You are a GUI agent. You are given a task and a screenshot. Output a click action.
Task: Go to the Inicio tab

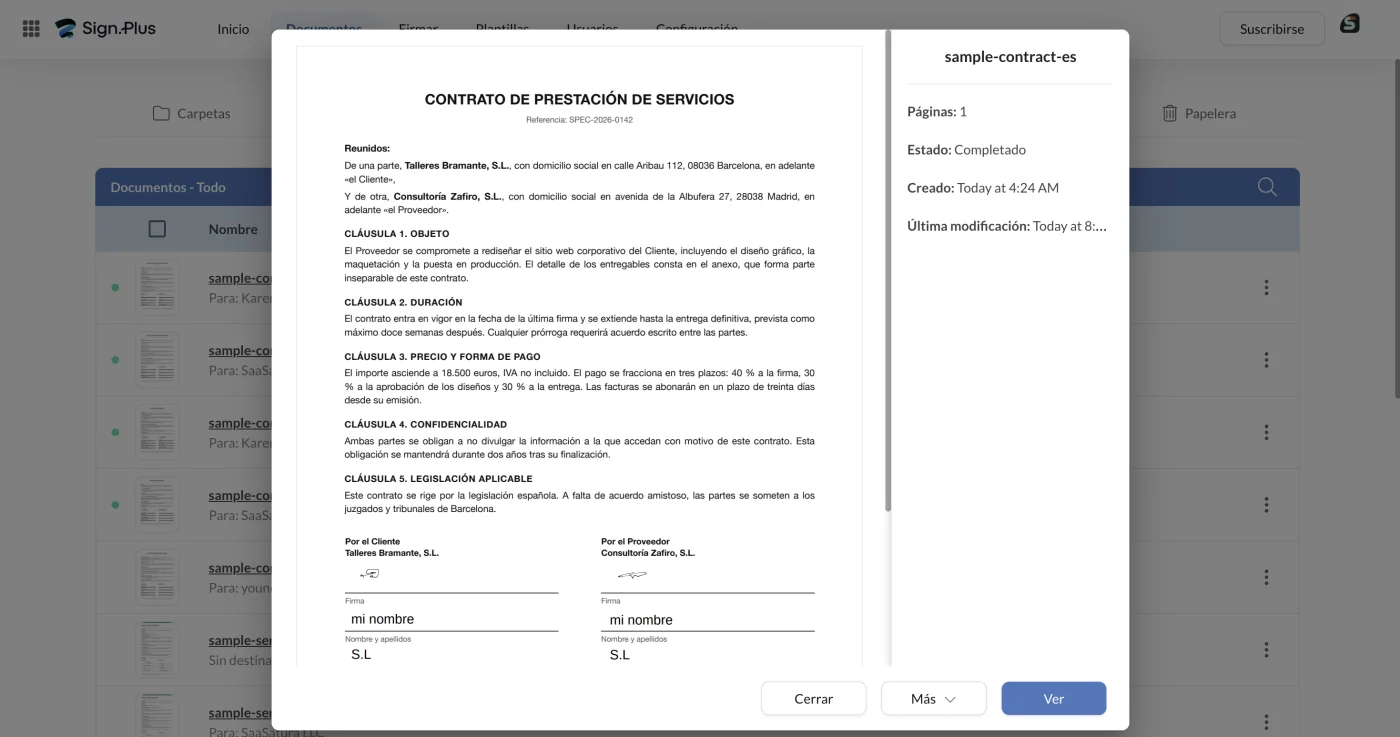[x=233, y=29]
